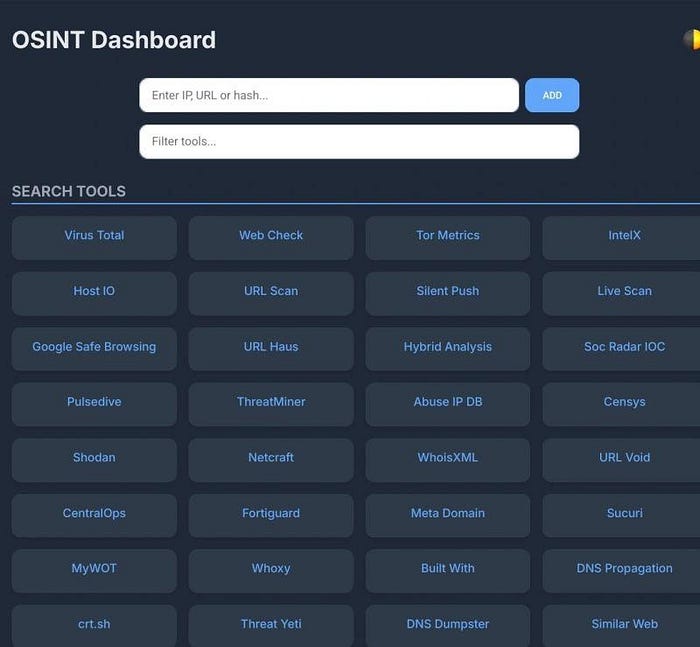The image size is (700, 647).
Task: Click the OSINT Dashboard title
Action: click(114, 40)
